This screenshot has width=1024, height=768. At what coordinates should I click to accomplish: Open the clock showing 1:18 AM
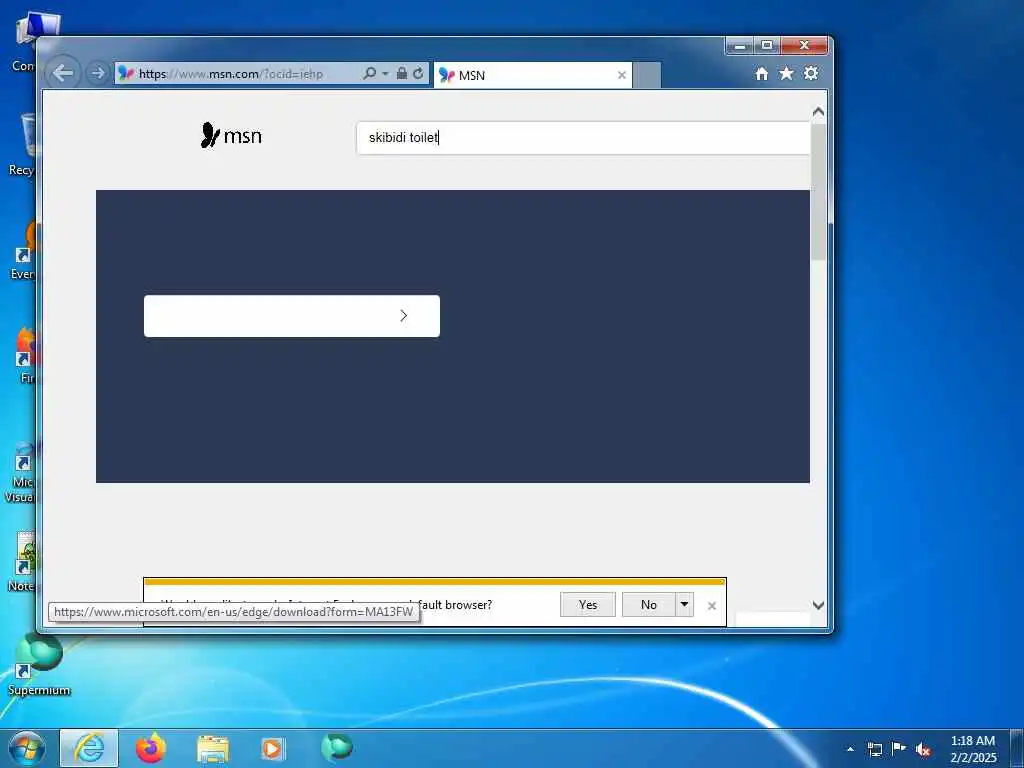point(972,749)
